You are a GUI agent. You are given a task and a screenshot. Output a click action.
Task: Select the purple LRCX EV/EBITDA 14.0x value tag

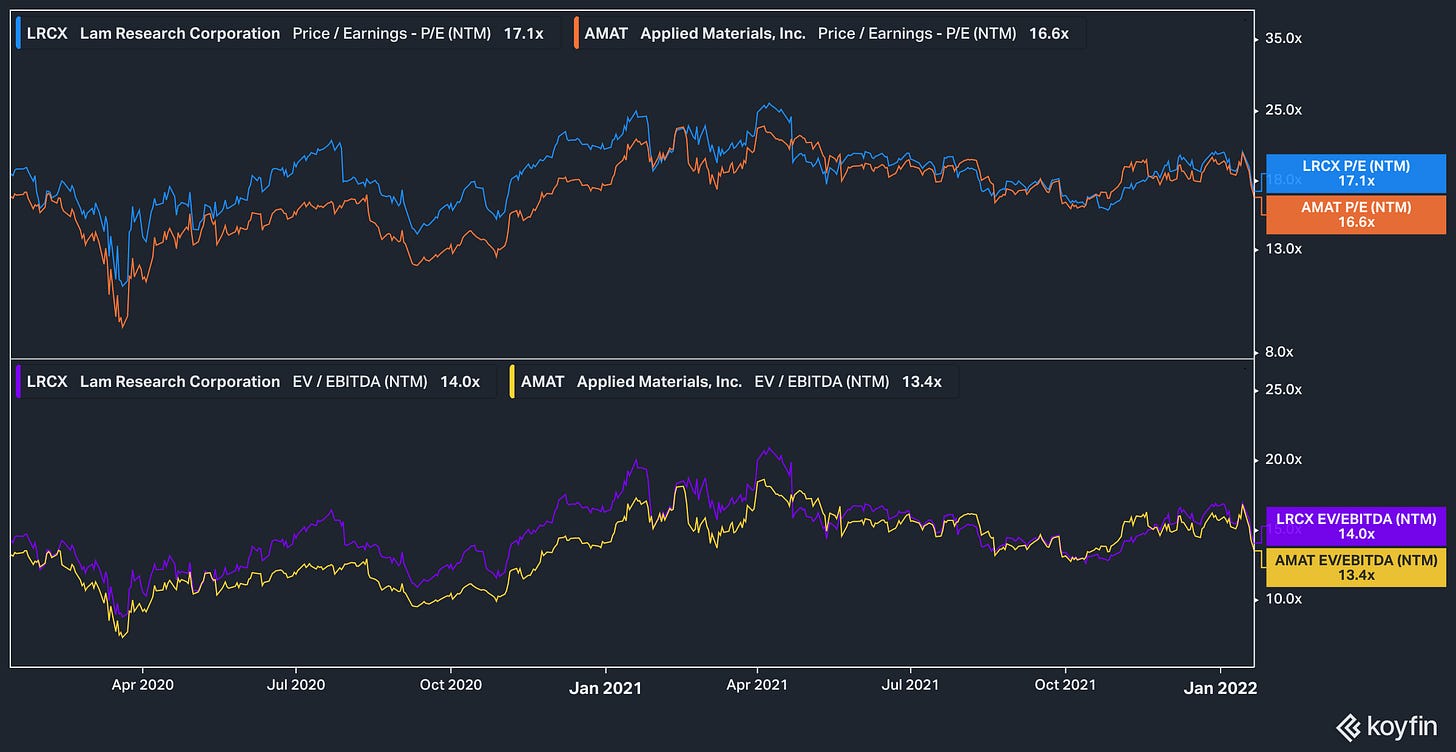(1355, 526)
